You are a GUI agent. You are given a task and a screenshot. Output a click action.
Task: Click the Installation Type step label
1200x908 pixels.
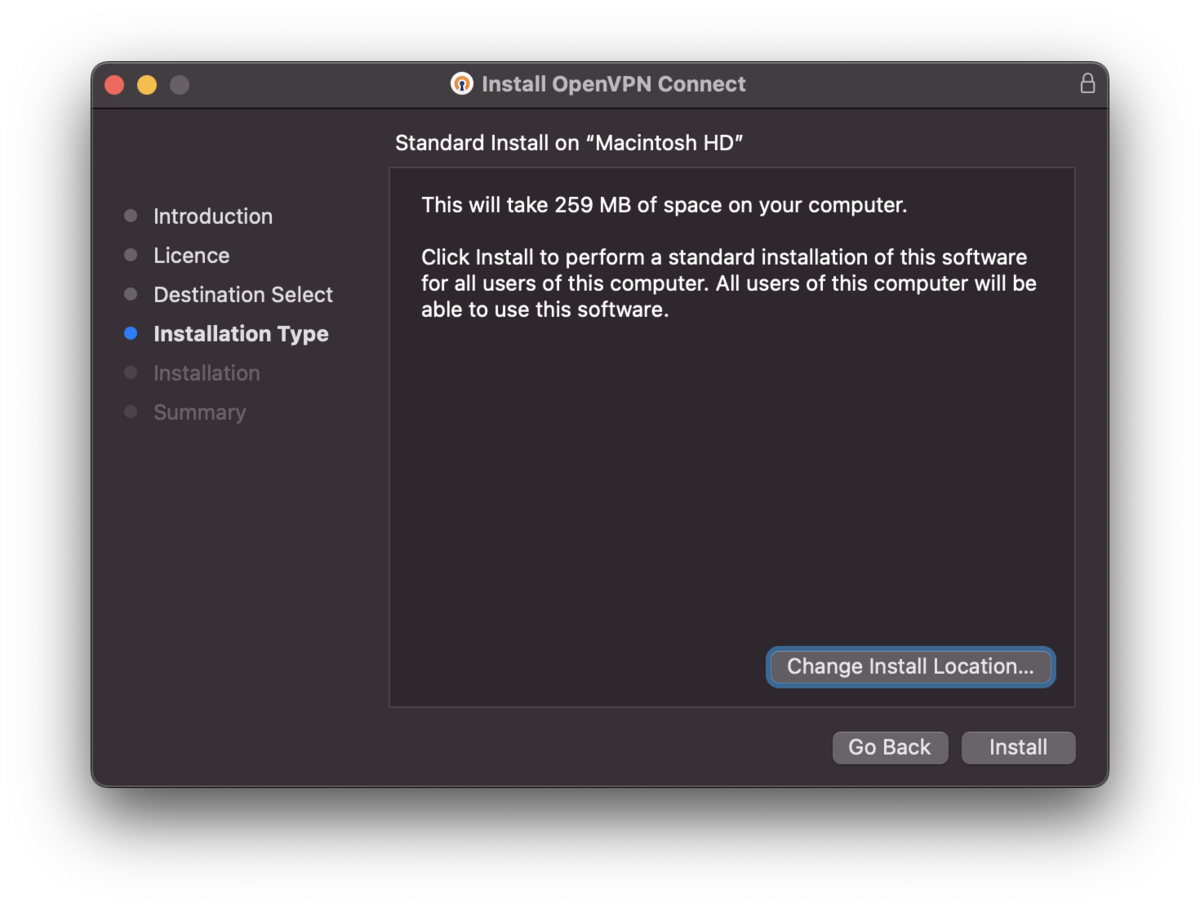coord(241,334)
